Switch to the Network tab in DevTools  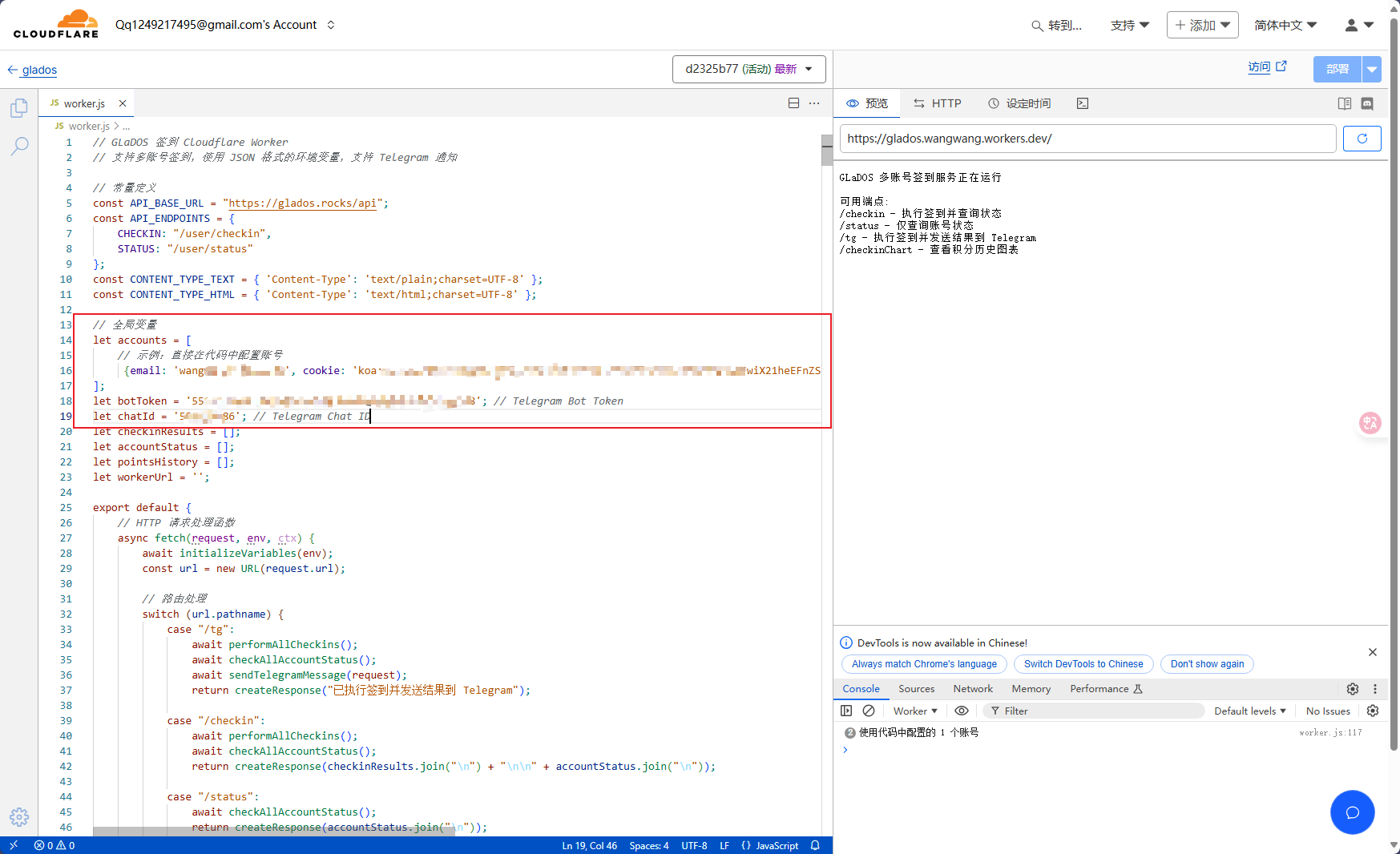click(x=973, y=689)
